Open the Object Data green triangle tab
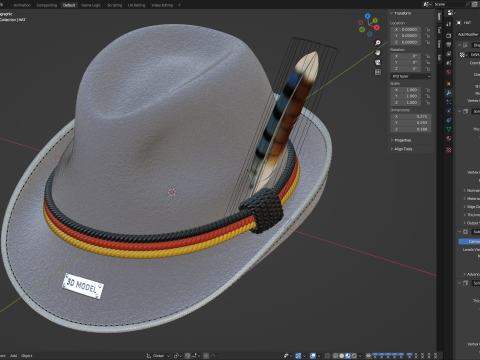Screen dimensions: 480x360 (x=449, y=129)
